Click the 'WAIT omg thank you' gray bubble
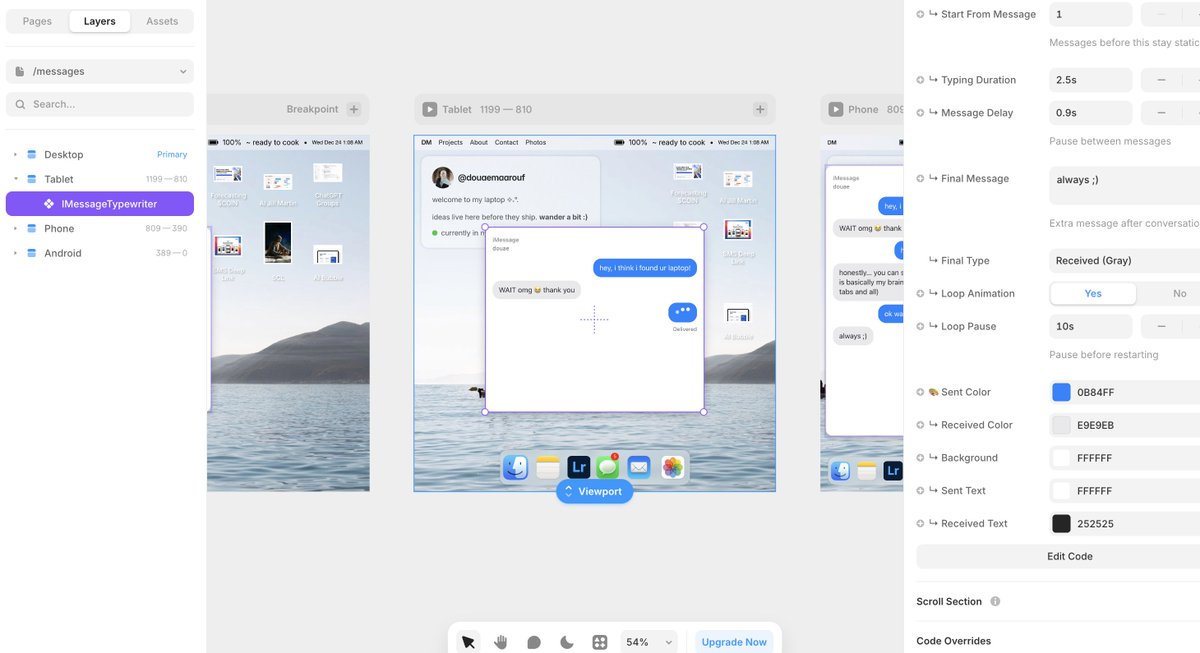This screenshot has height=653, width=1200. (x=538, y=290)
